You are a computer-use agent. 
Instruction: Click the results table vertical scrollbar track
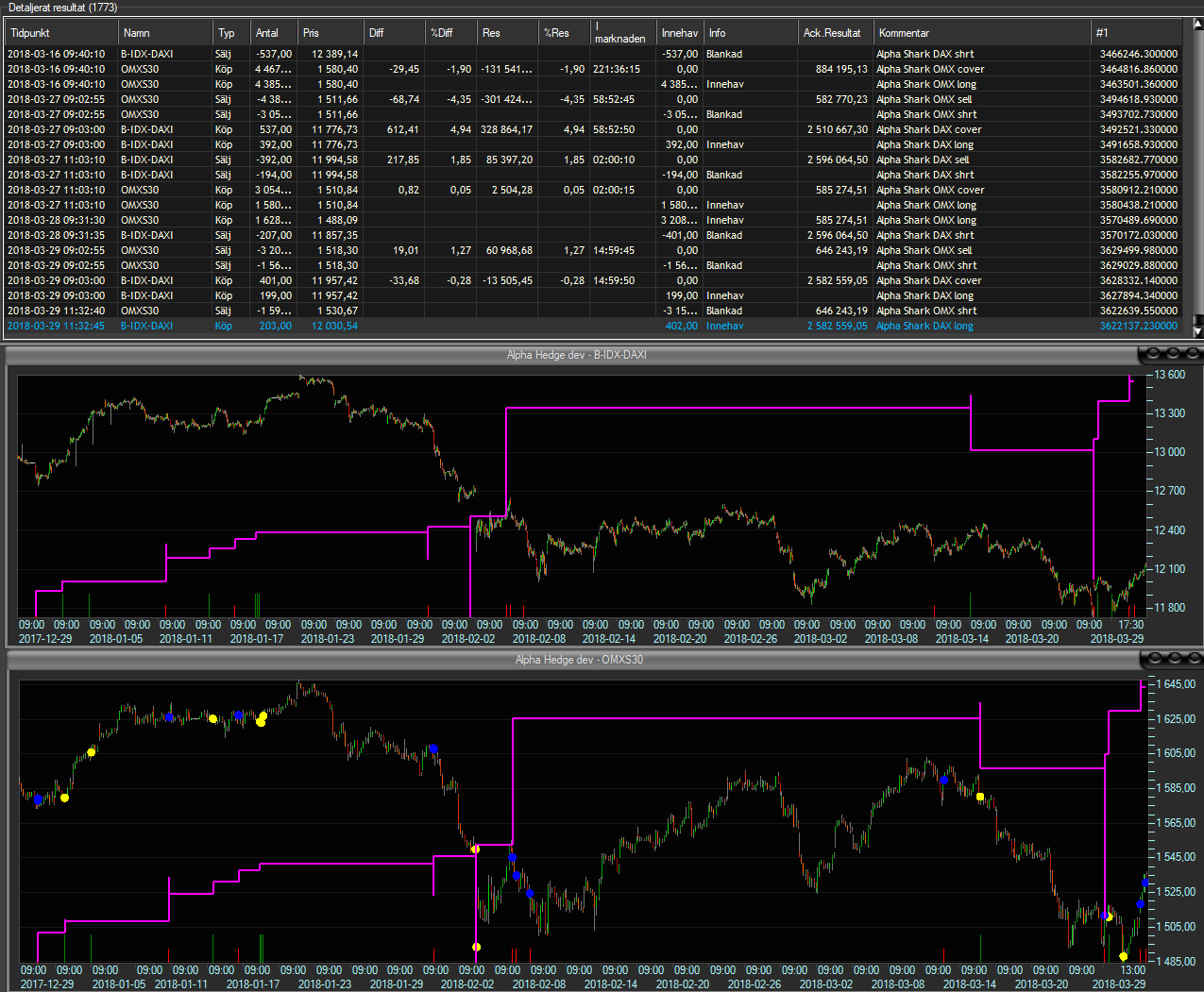1198,179
